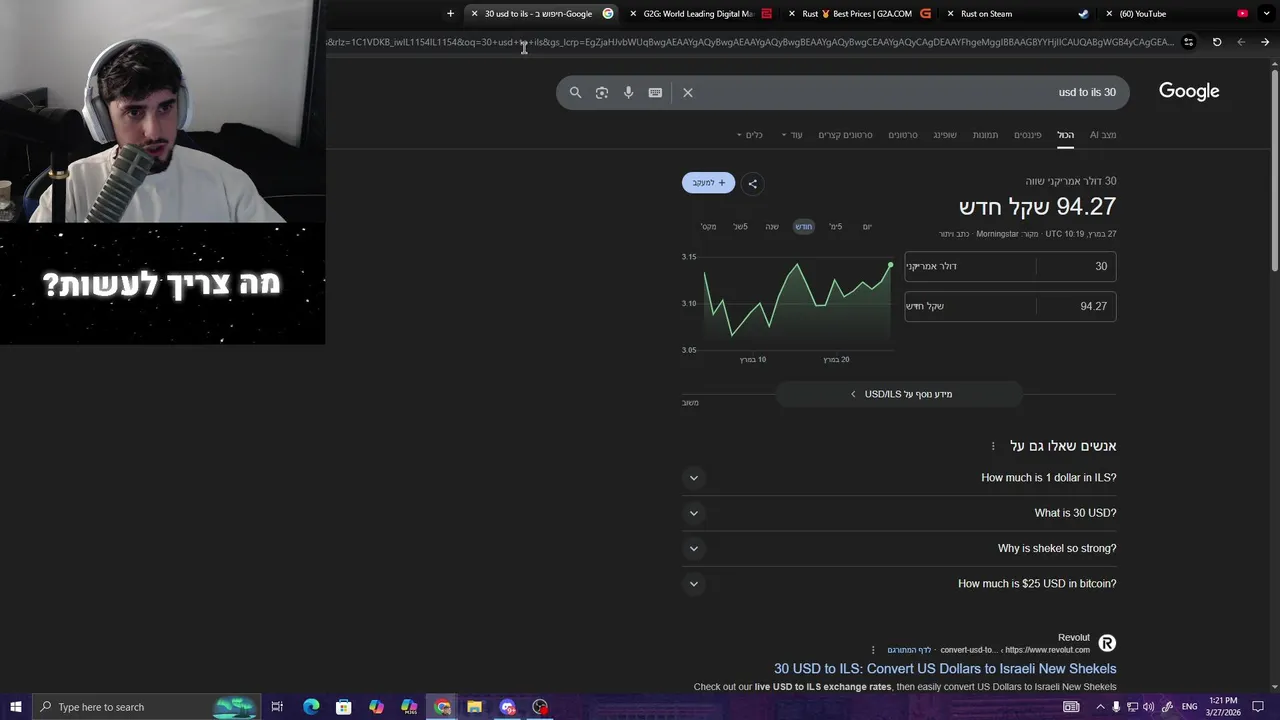Open 'מידע נוסף על USD/ILS' more info button
The image size is (1280, 720).
click(899, 394)
